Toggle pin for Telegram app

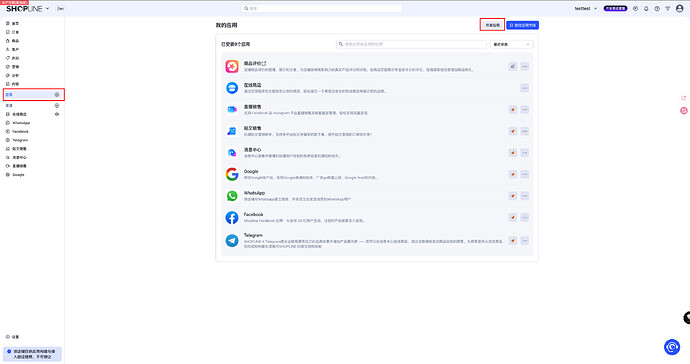[513, 241]
